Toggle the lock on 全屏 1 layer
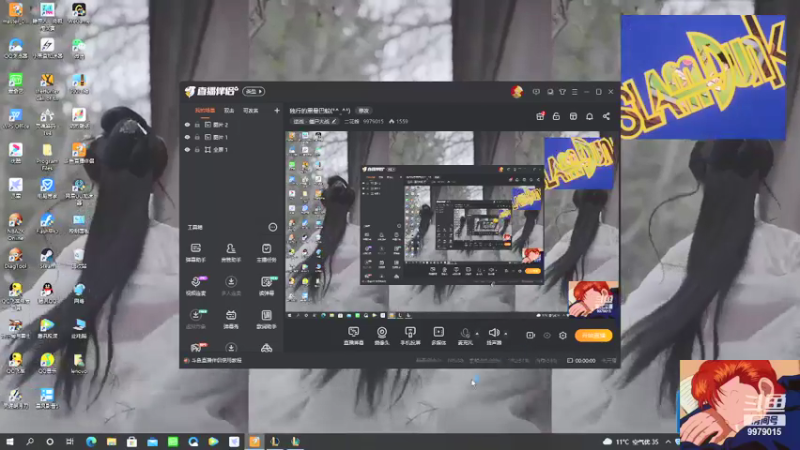This screenshot has height=450, width=800. point(197,149)
